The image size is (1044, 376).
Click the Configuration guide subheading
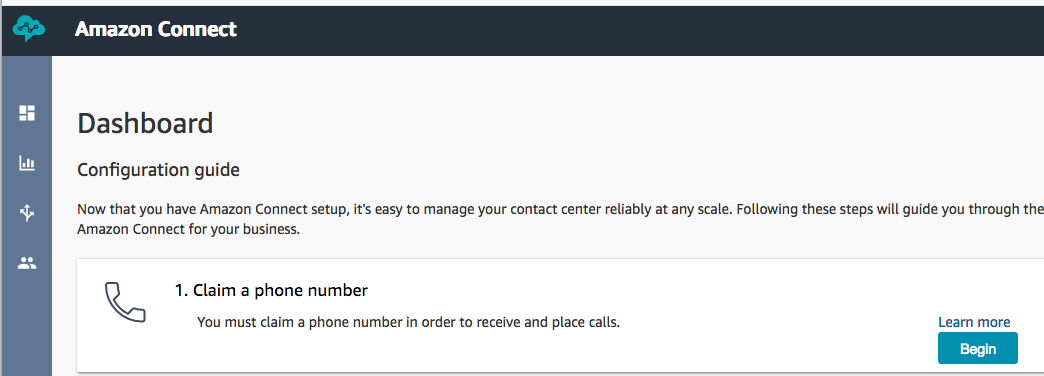point(158,170)
